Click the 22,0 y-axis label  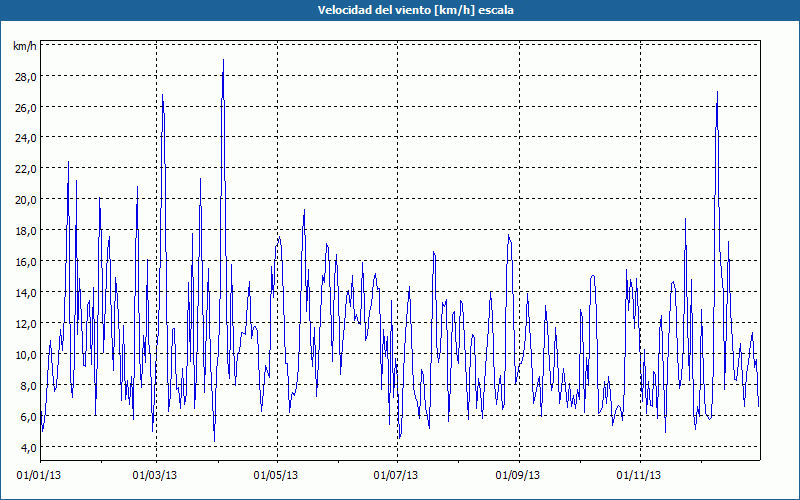(x=26, y=169)
